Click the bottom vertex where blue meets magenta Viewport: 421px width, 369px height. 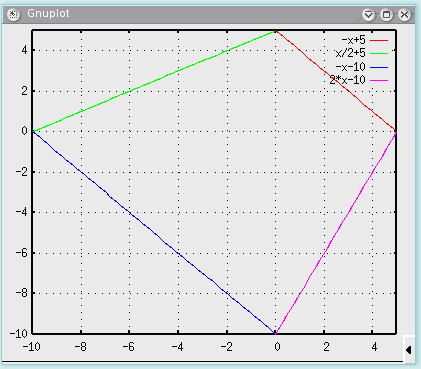(275, 333)
